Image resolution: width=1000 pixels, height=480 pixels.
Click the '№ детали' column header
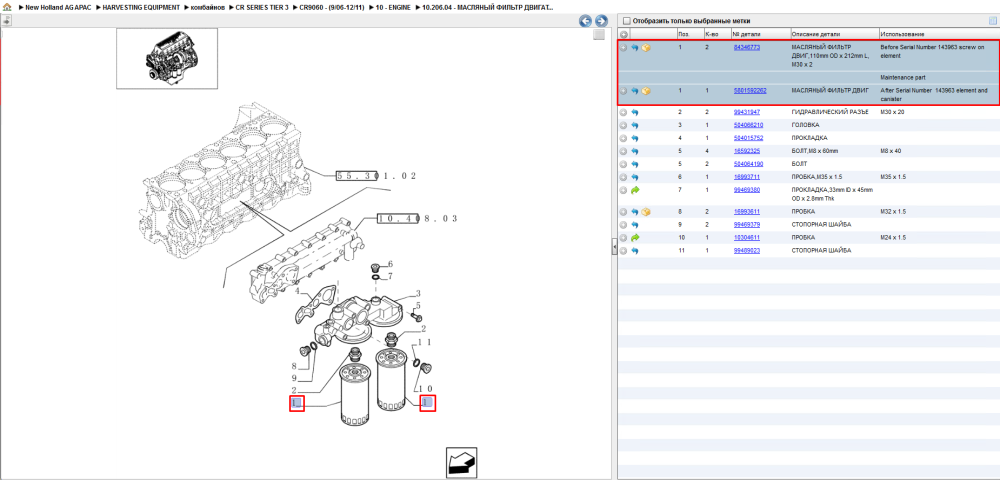pos(746,34)
